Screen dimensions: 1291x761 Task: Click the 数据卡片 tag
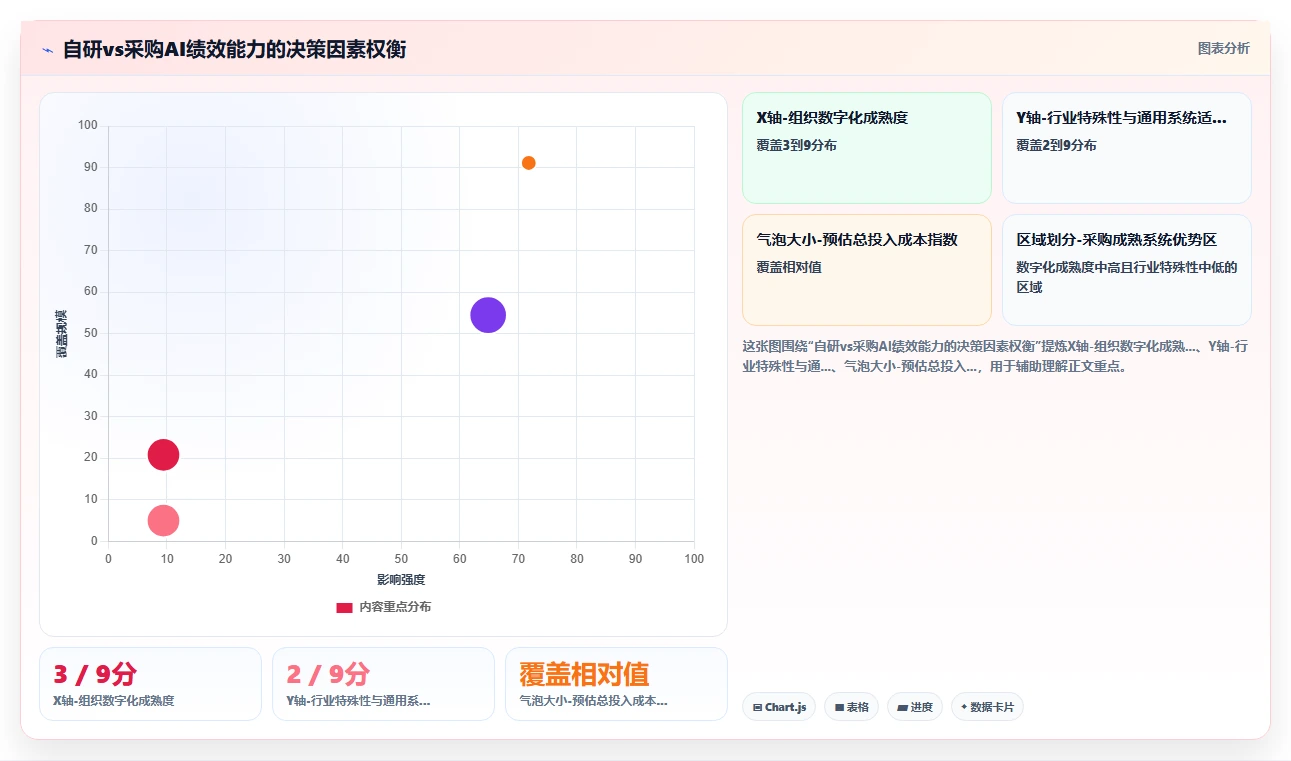coord(987,707)
